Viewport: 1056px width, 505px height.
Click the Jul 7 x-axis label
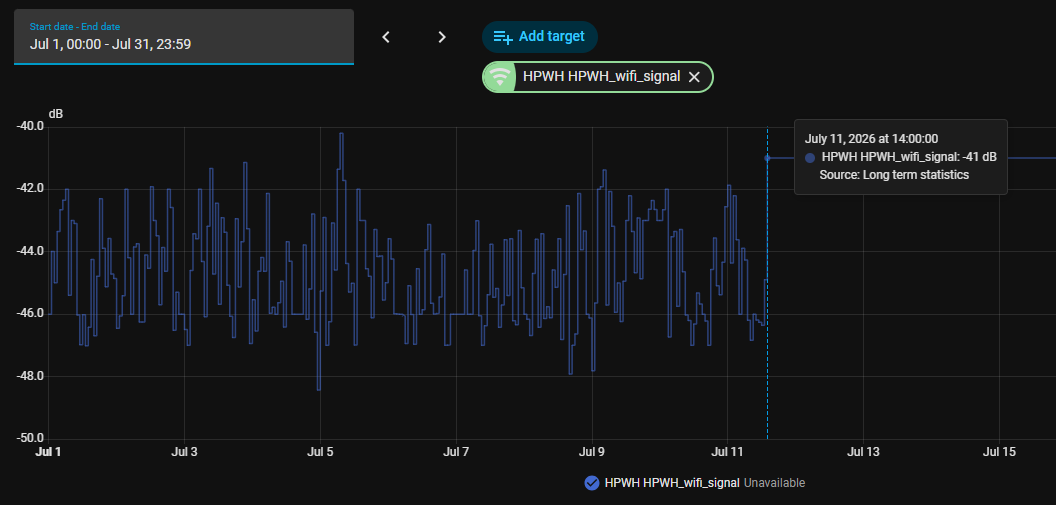(456, 452)
